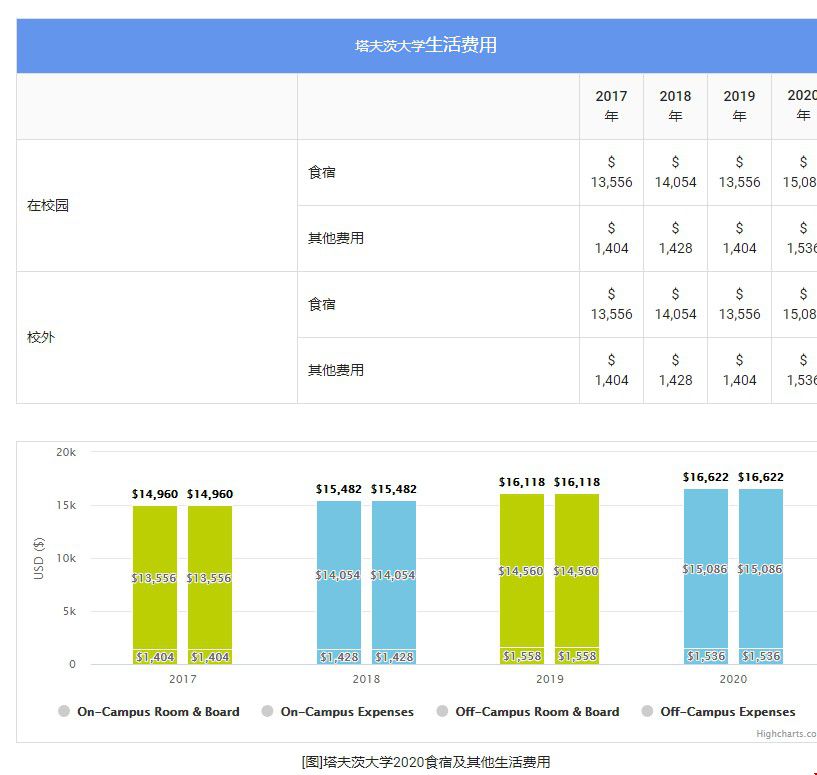The height and width of the screenshot is (775, 817).
Task: Click the left 2017 bar's $13,556 segment
Action: pyautogui.click(x=155, y=577)
